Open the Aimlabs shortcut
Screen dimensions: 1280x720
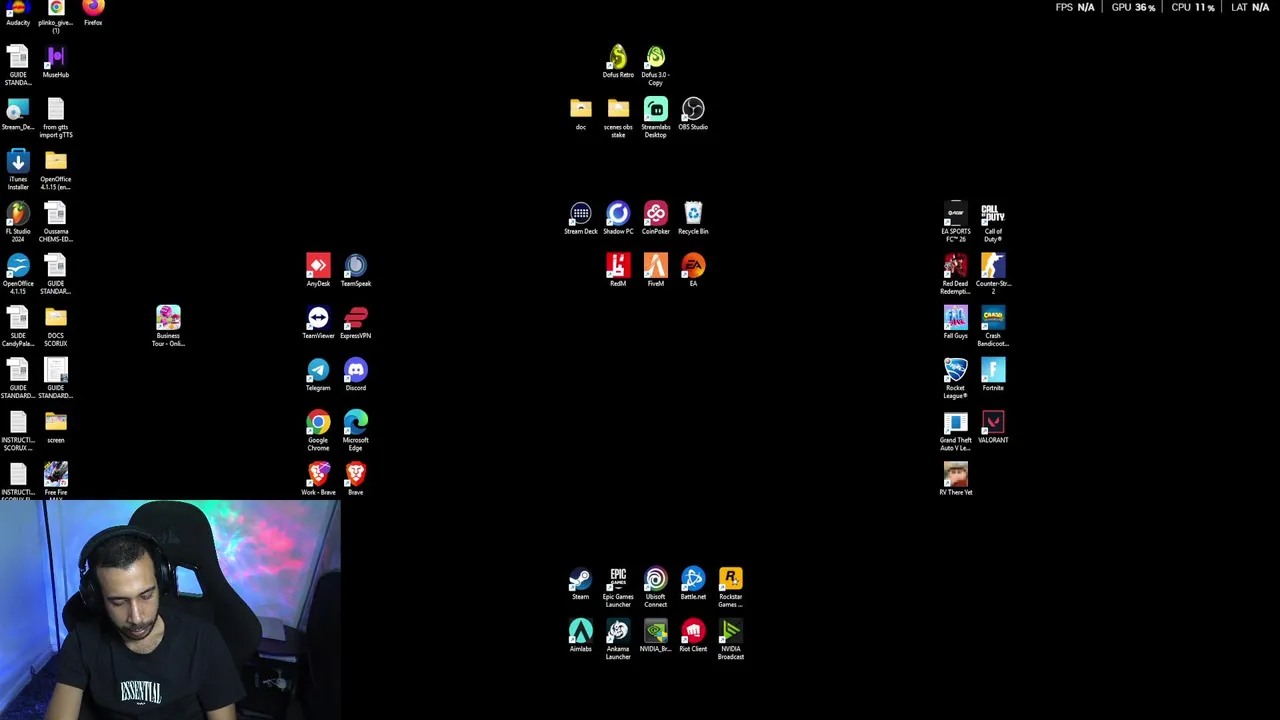coord(581,635)
